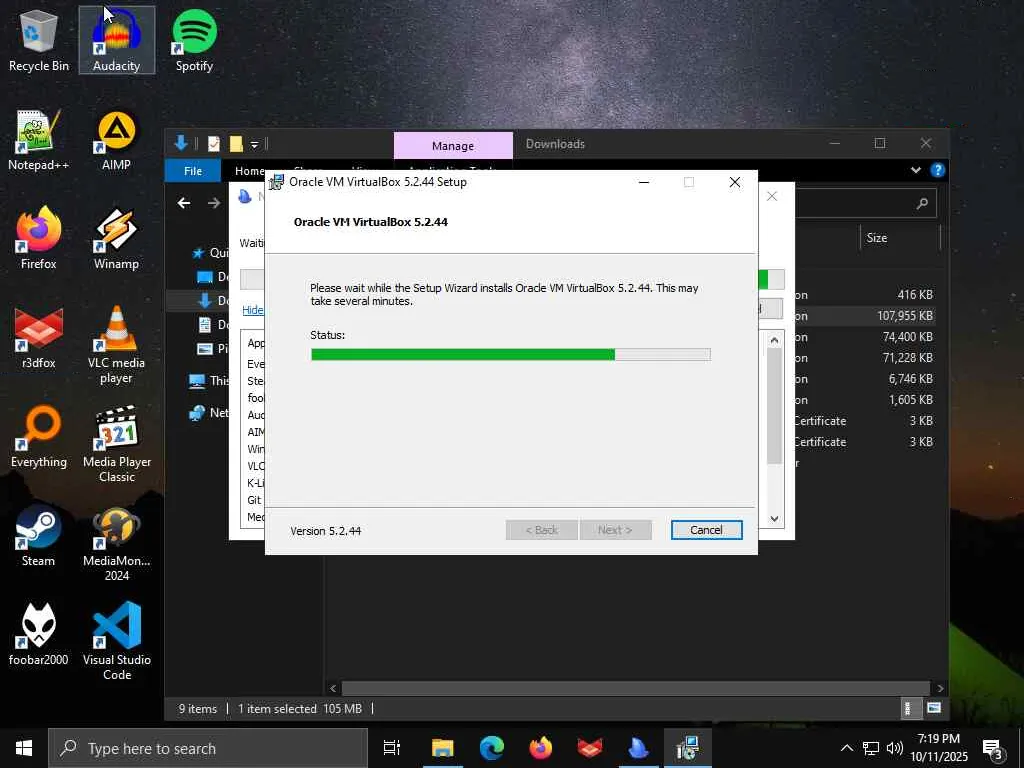Select the VLC media player desktop icon

[x=116, y=345]
